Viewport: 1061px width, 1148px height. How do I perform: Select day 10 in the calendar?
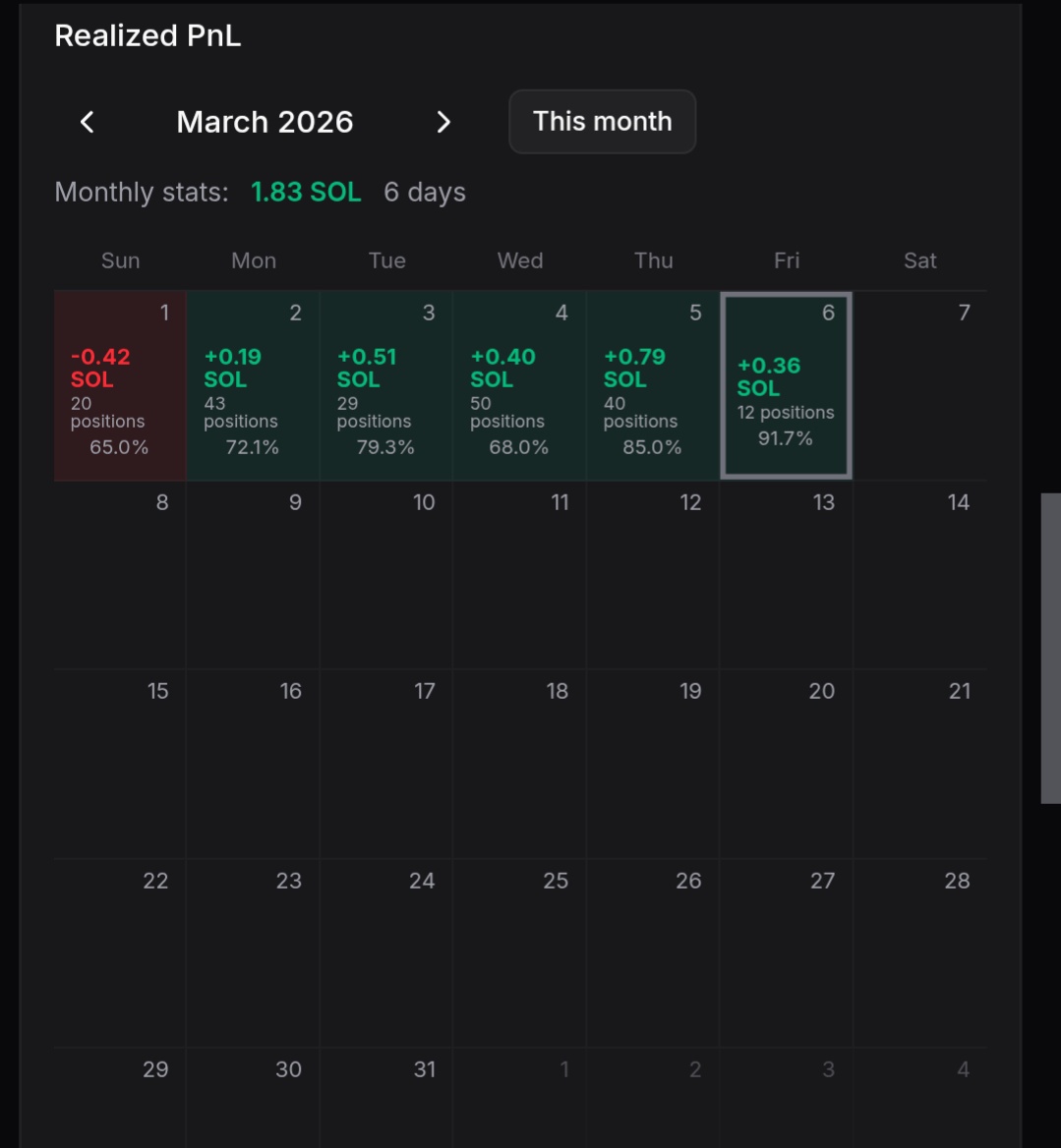click(386, 575)
